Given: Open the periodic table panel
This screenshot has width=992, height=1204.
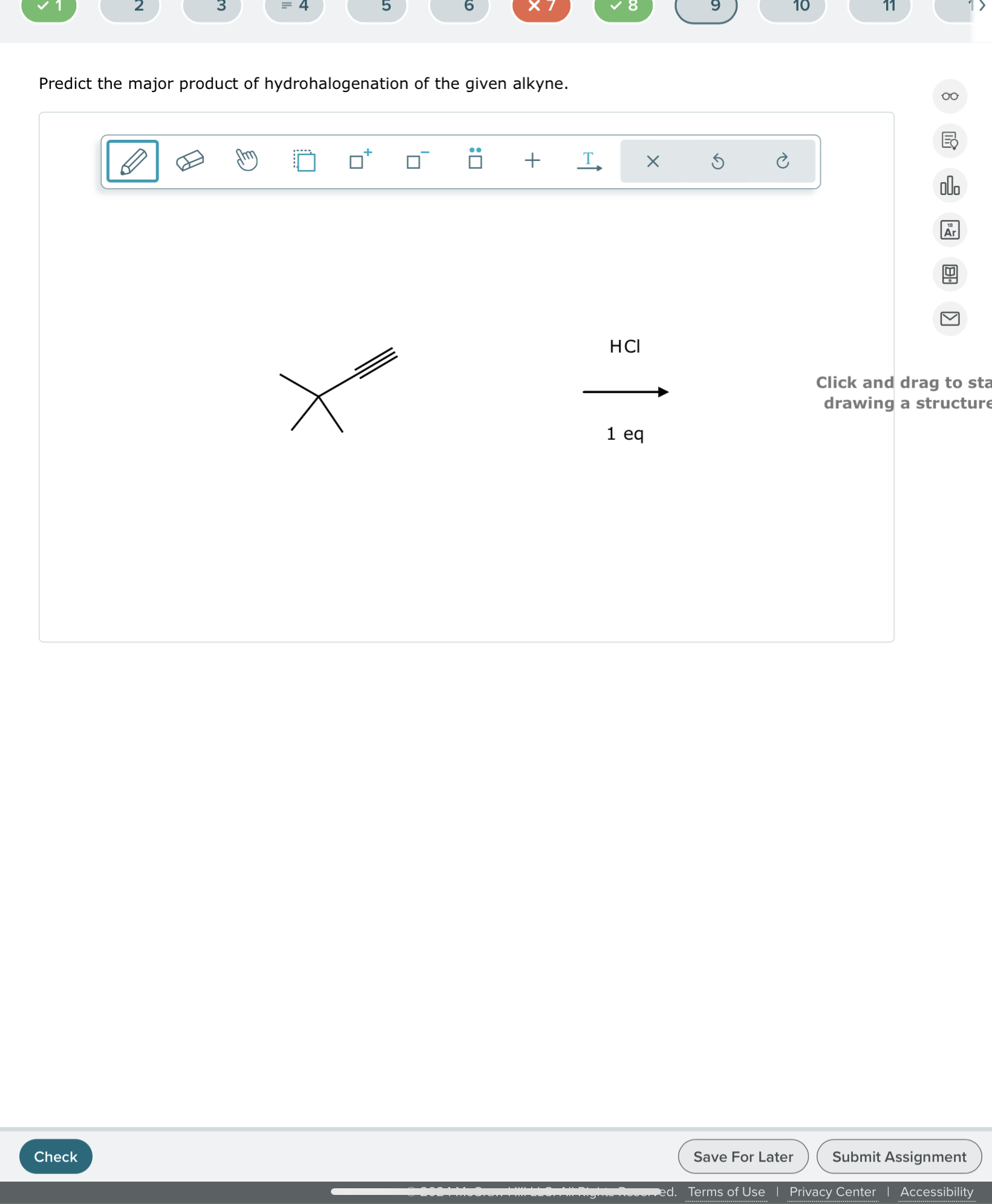Looking at the screenshot, I should point(949,231).
